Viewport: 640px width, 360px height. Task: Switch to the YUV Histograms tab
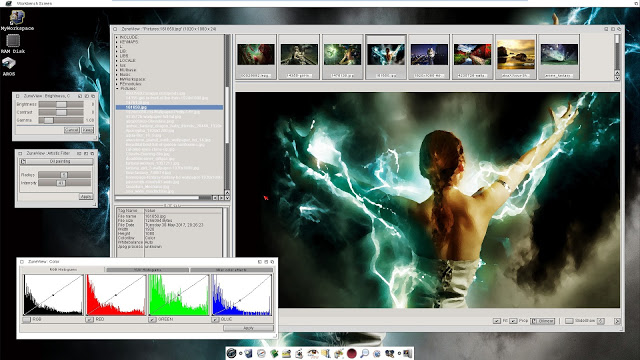coord(147,270)
